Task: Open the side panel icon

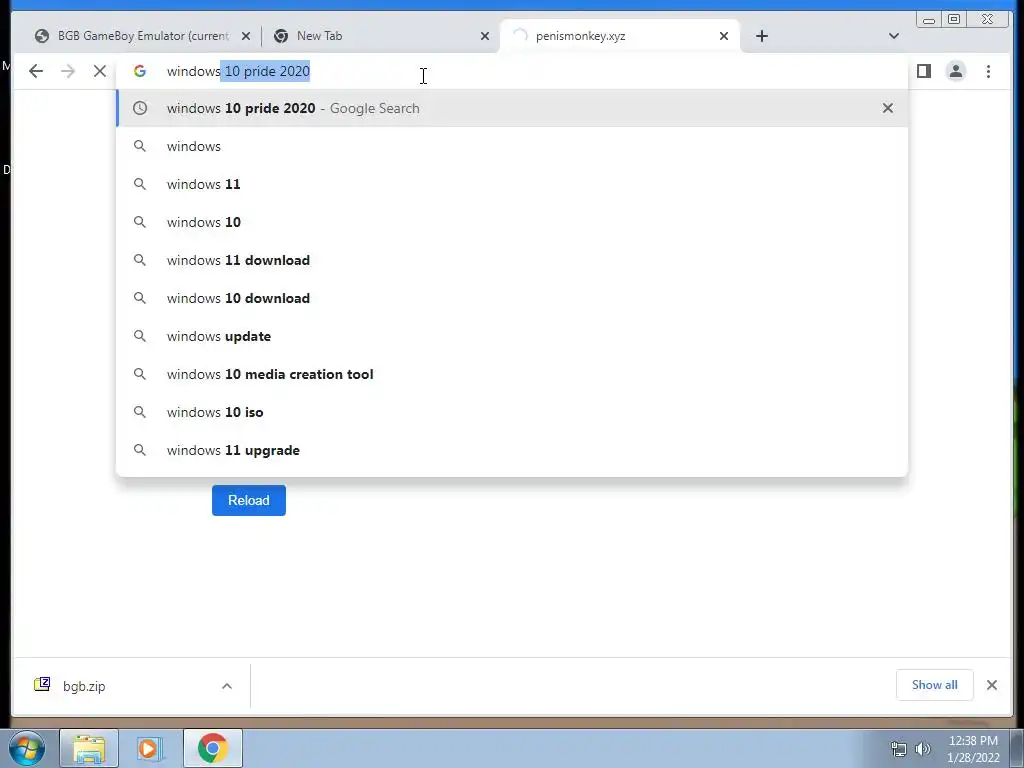Action: pos(923,71)
